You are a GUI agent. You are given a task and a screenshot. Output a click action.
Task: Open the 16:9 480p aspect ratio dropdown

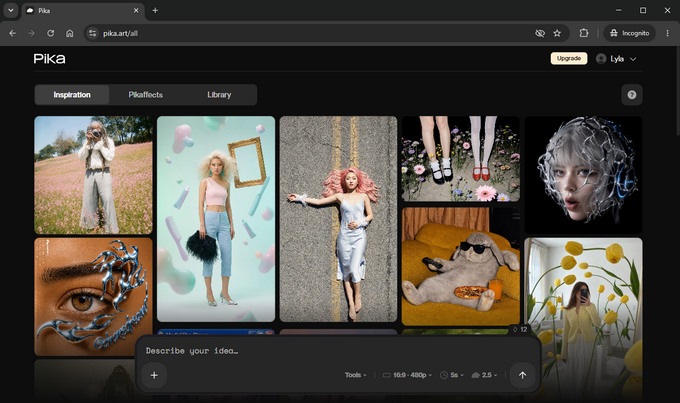pyautogui.click(x=407, y=375)
